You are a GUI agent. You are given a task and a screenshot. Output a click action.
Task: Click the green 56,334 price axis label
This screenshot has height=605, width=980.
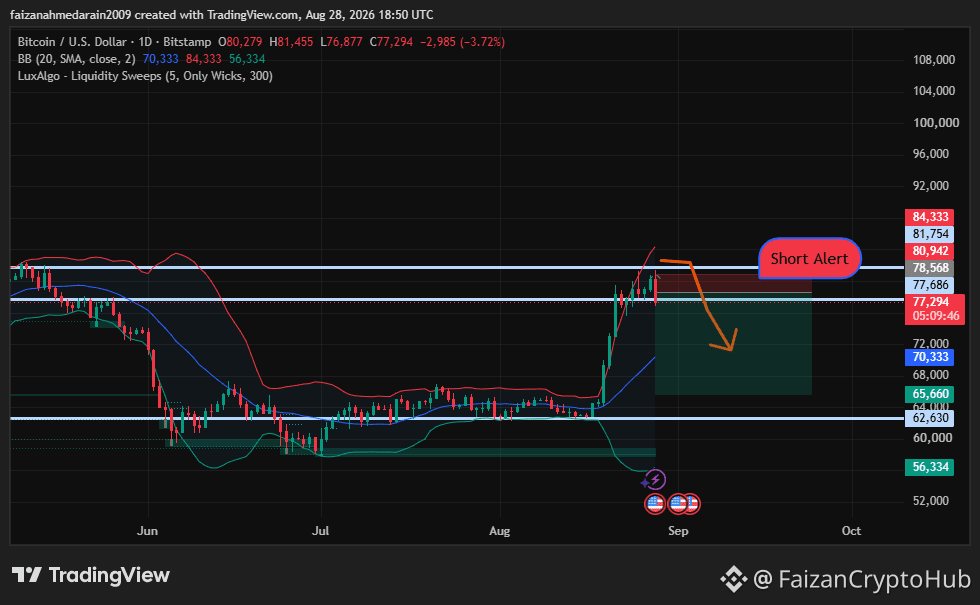[x=929, y=467]
